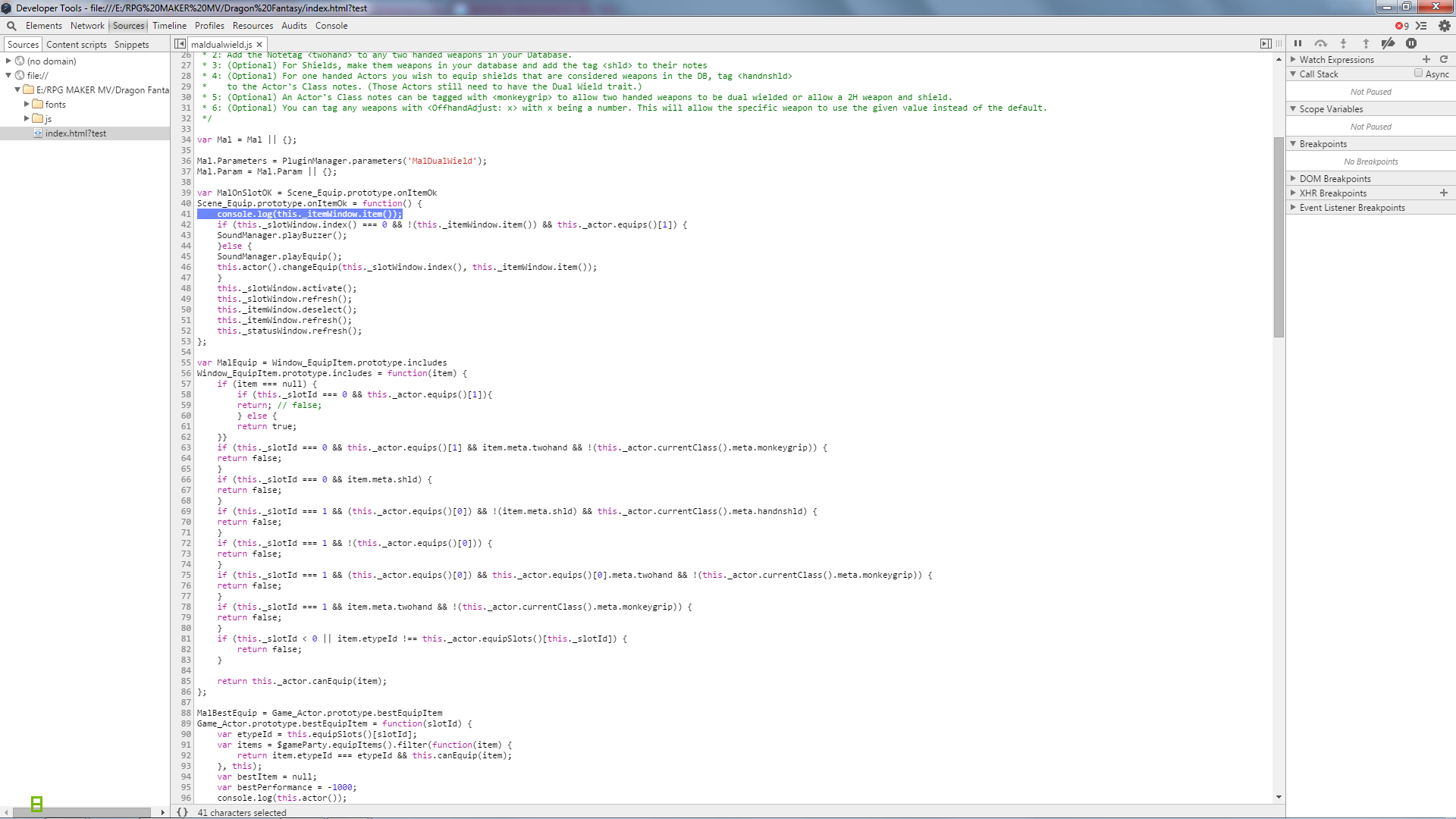The image size is (1456, 819).
Task: Hide the navigator with the collapse icon
Action: (180, 44)
